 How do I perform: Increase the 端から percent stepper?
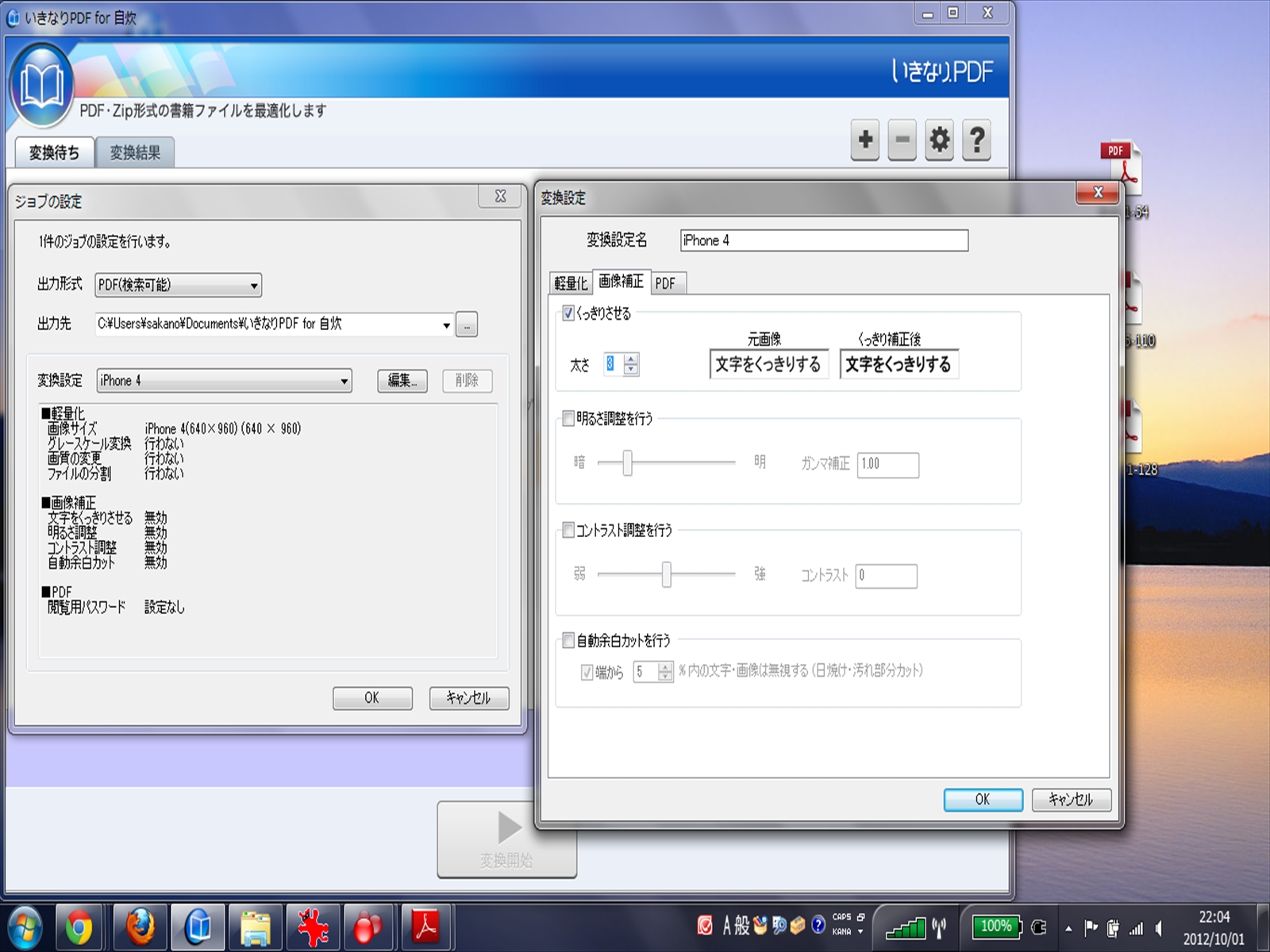(665, 667)
